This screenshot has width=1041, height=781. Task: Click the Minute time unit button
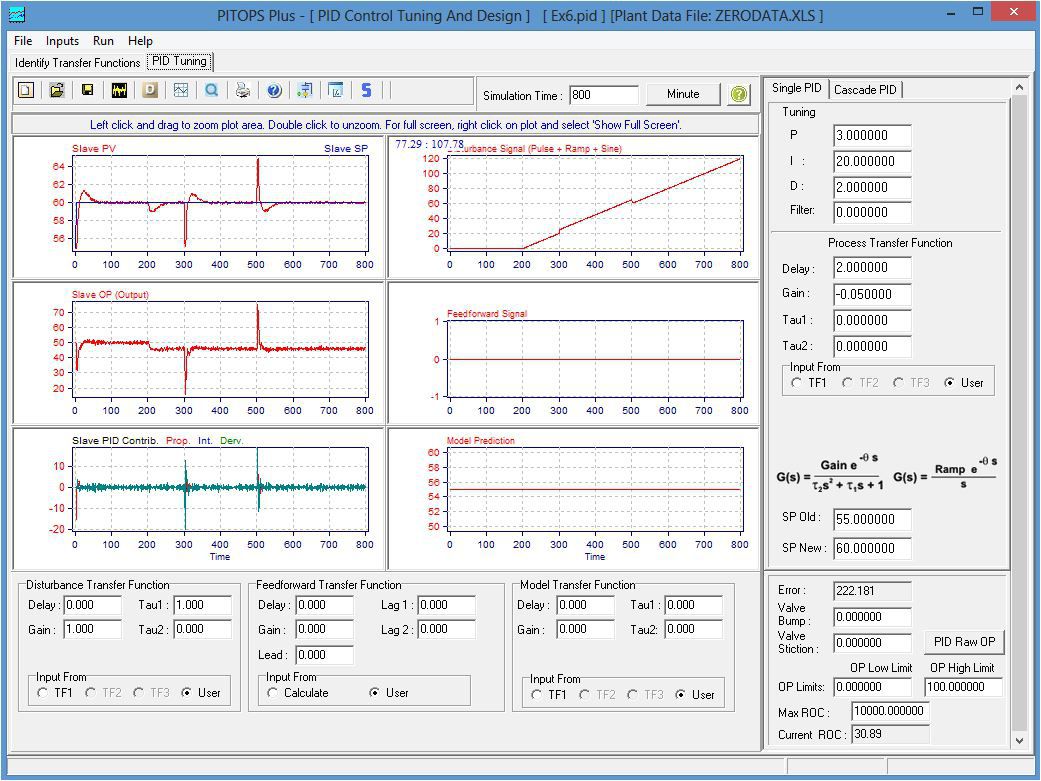coord(683,94)
